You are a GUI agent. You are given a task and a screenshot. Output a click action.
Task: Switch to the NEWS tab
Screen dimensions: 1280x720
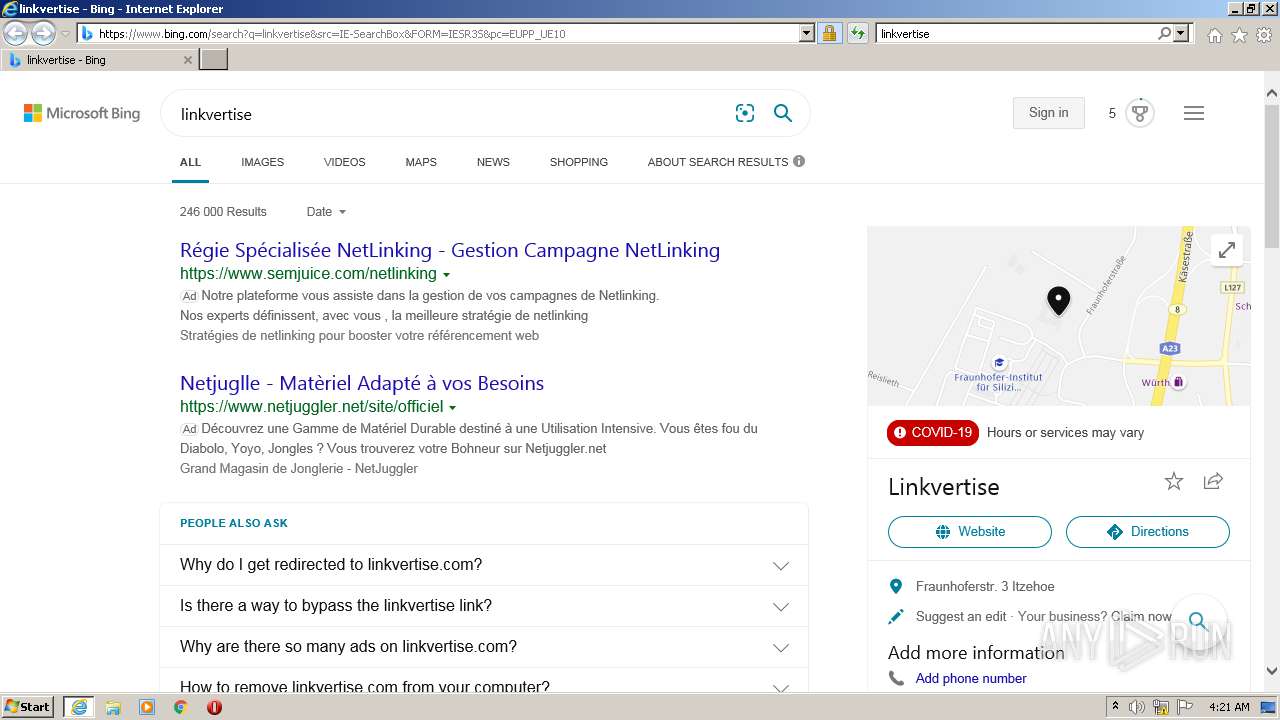click(493, 162)
